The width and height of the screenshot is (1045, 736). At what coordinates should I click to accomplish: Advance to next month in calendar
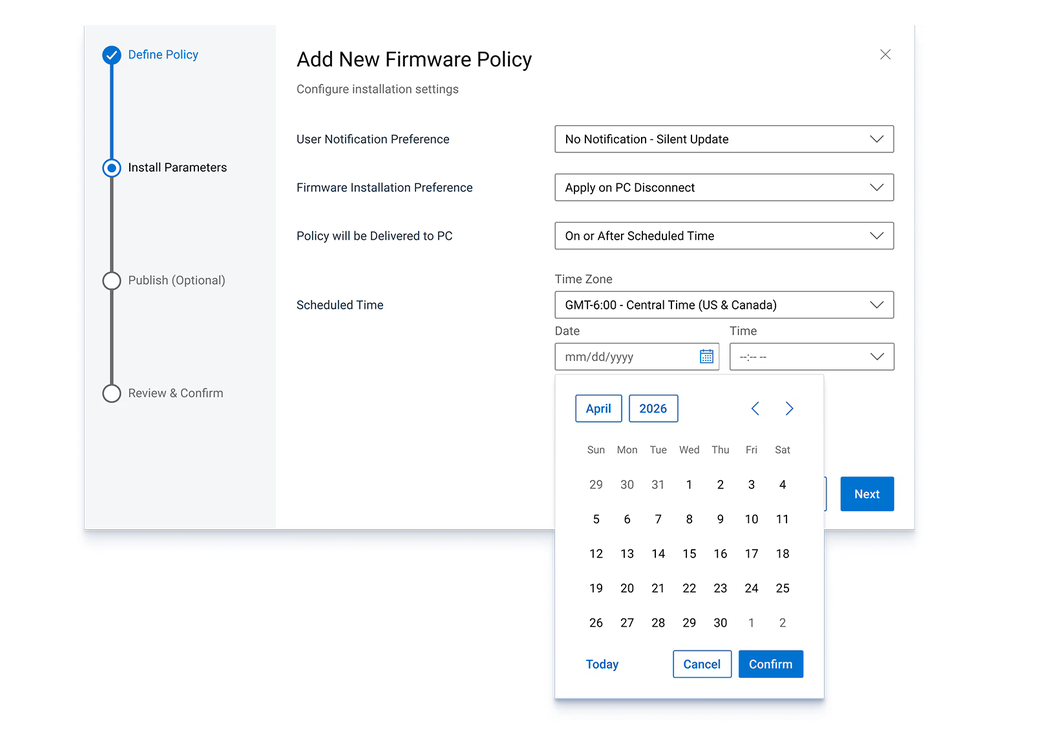789,409
